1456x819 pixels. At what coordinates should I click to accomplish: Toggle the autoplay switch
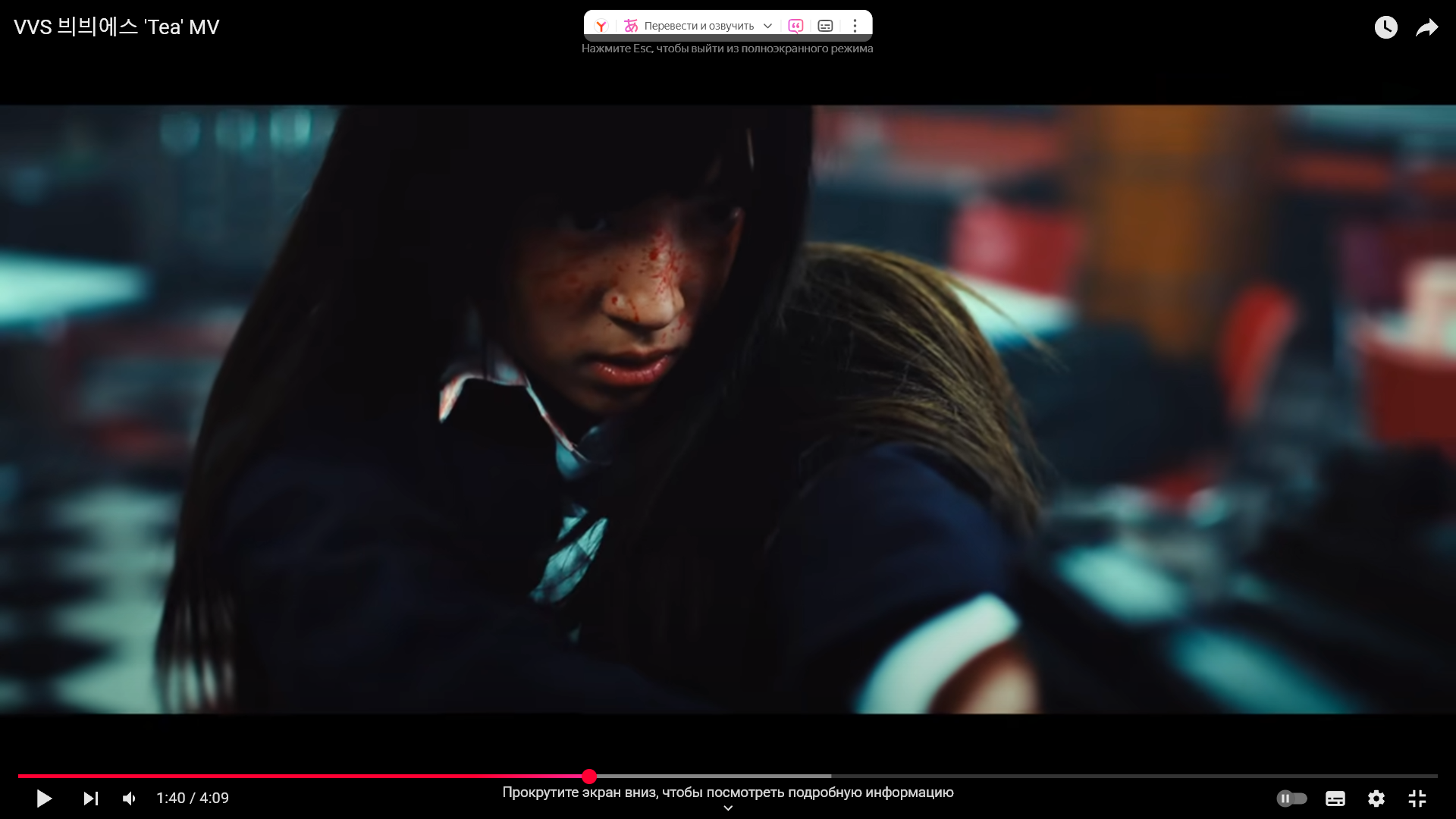click(1291, 799)
